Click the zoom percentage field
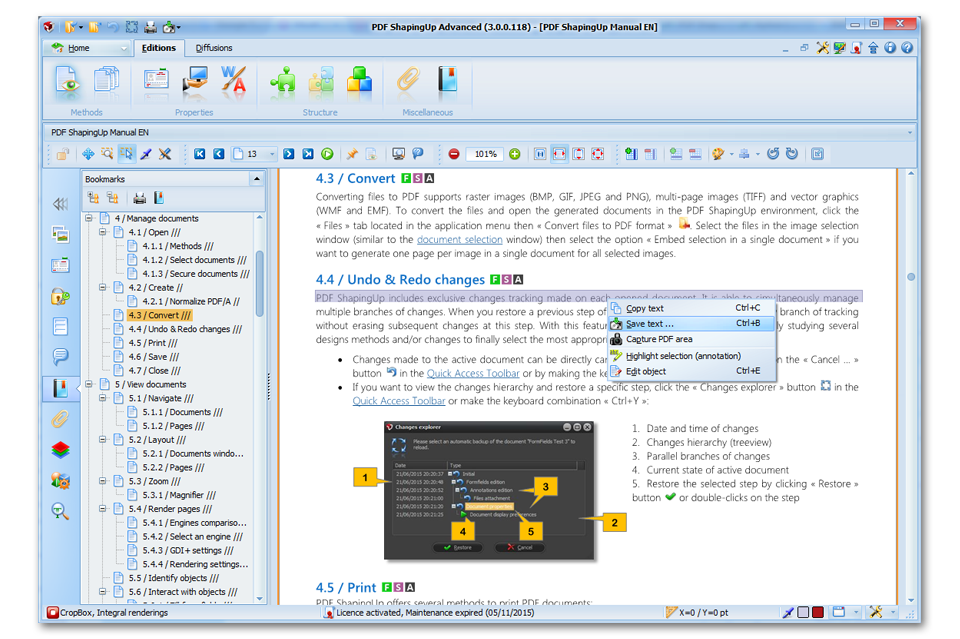960x639 pixels. click(486, 154)
